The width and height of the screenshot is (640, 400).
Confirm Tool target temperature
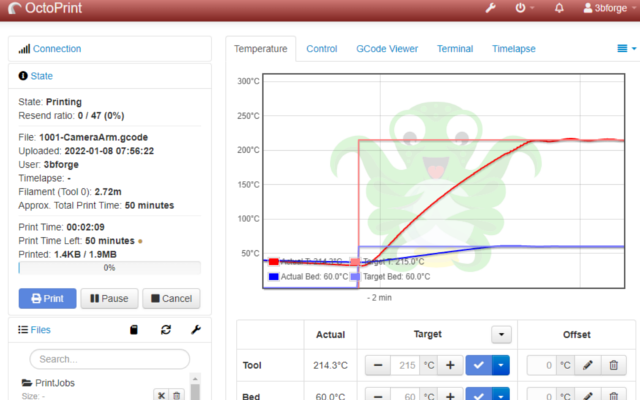click(x=479, y=365)
